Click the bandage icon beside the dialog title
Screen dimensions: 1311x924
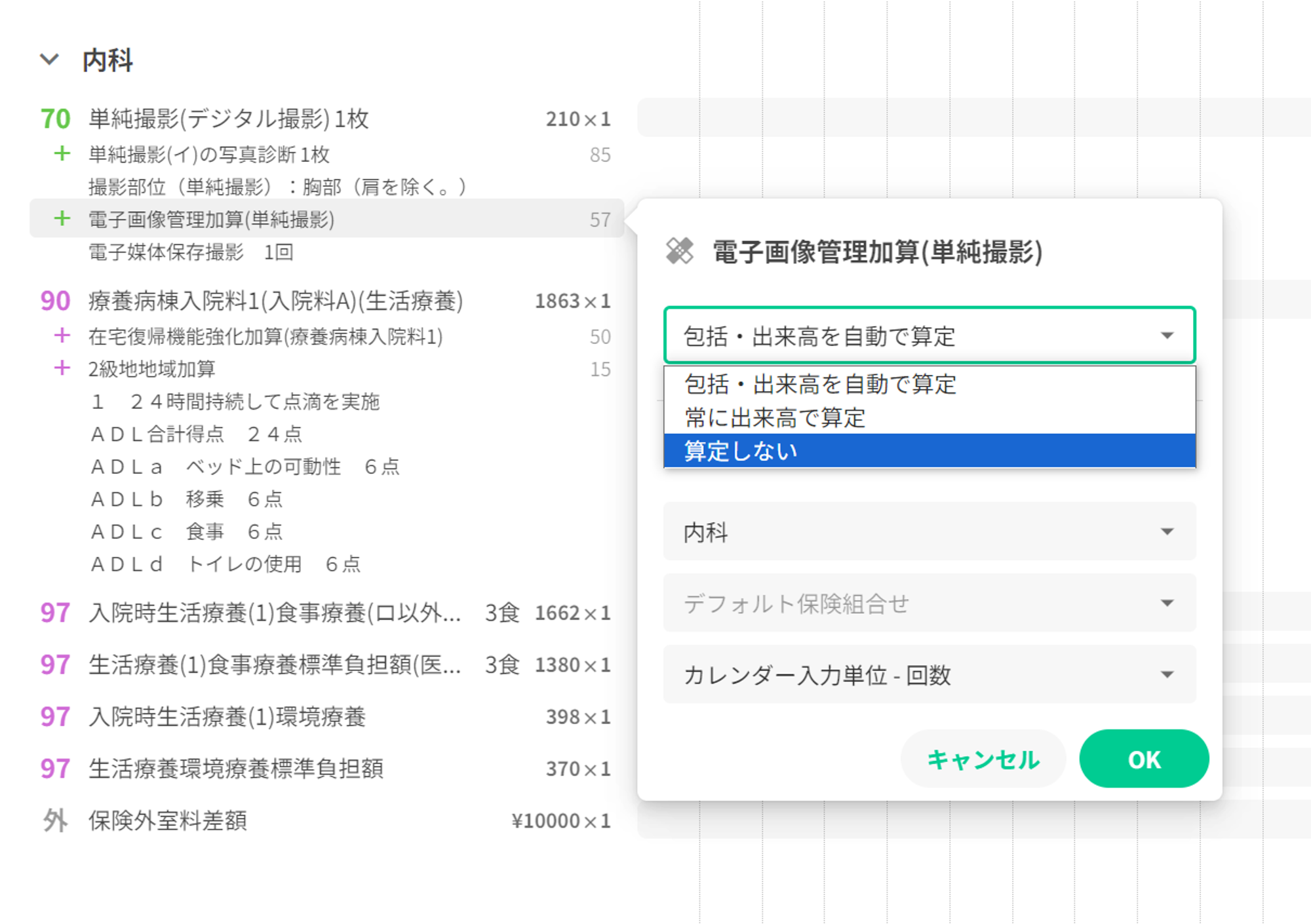pyautogui.click(x=679, y=251)
